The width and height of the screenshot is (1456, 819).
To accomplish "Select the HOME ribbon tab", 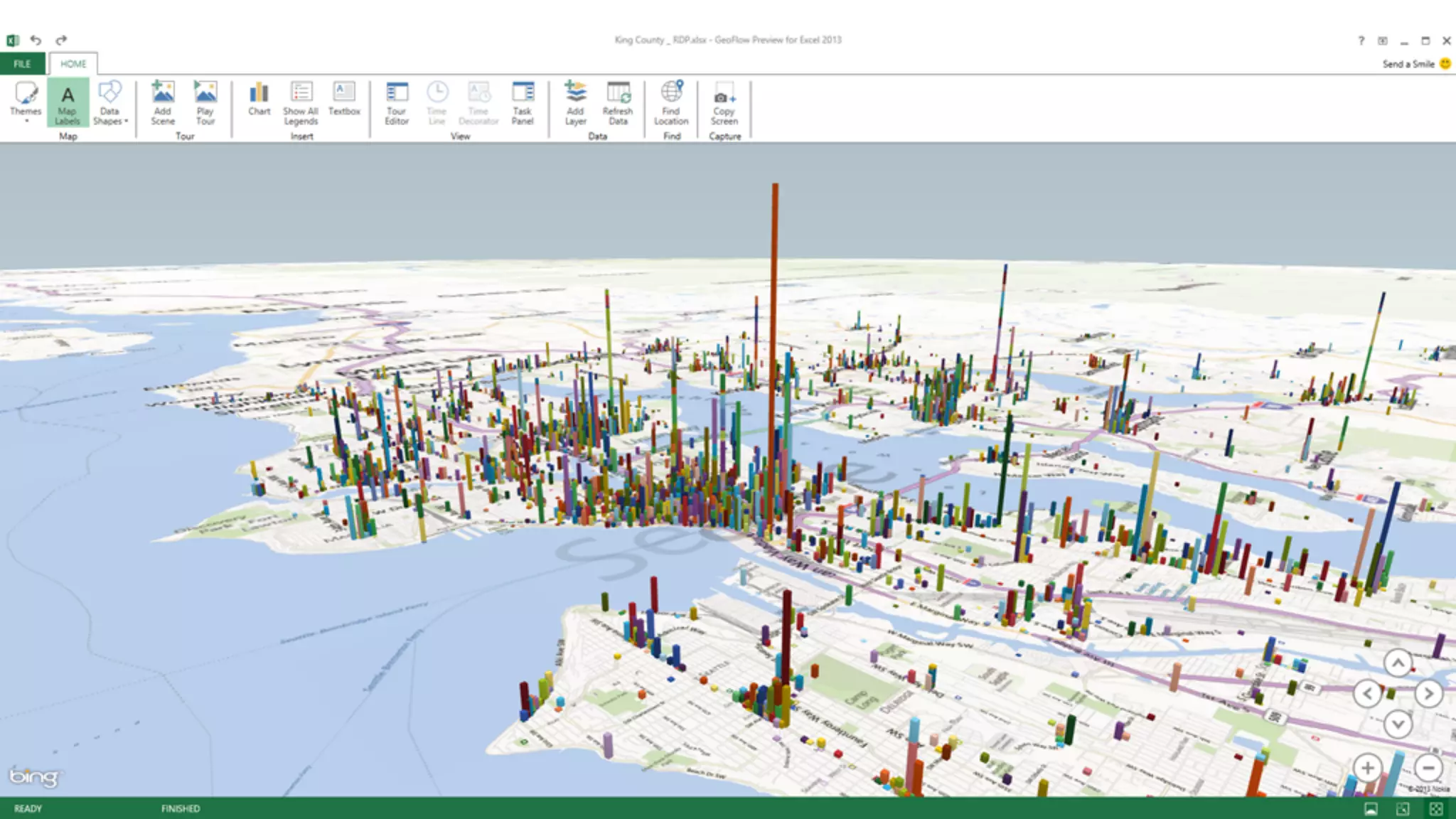I will 73,64.
